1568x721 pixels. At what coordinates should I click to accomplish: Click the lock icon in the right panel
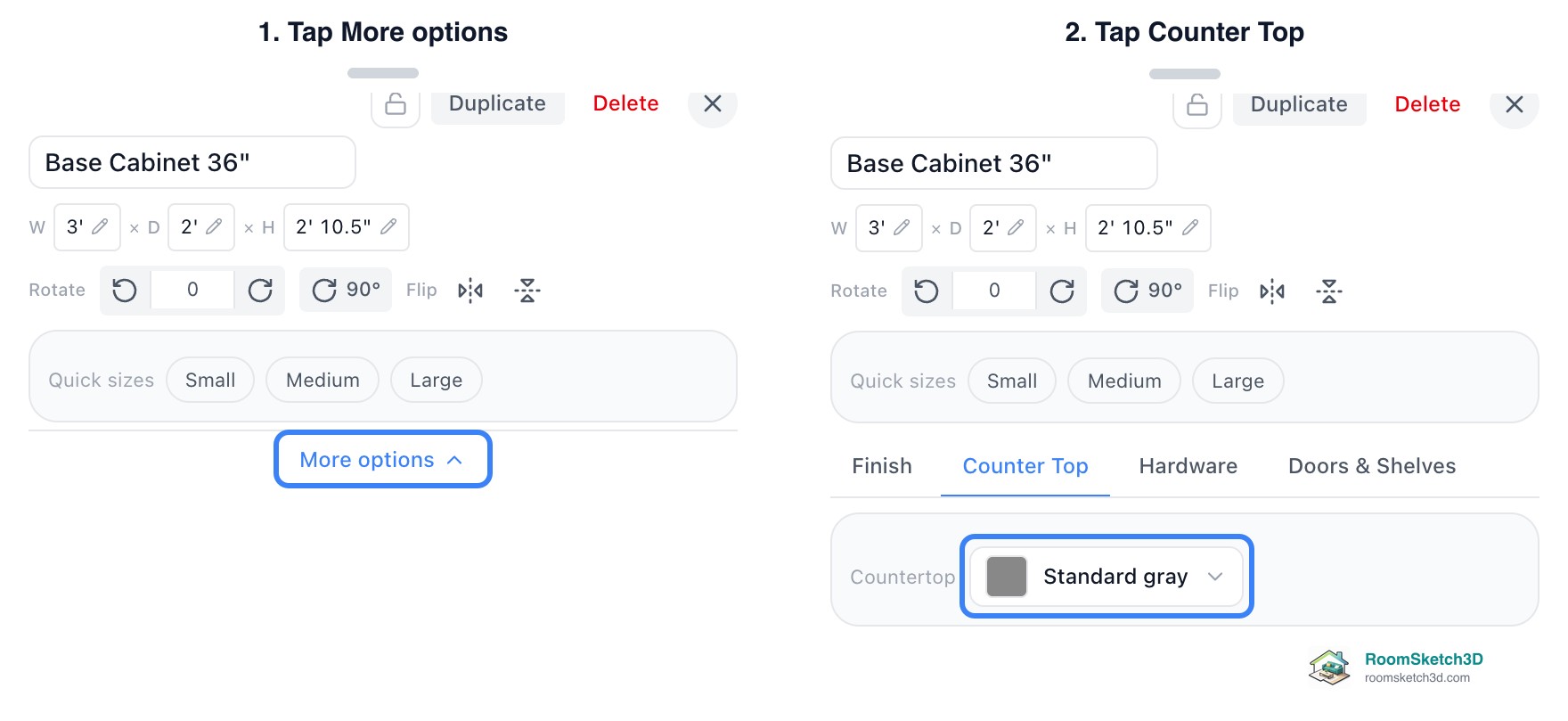click(x=1197, y=105)
